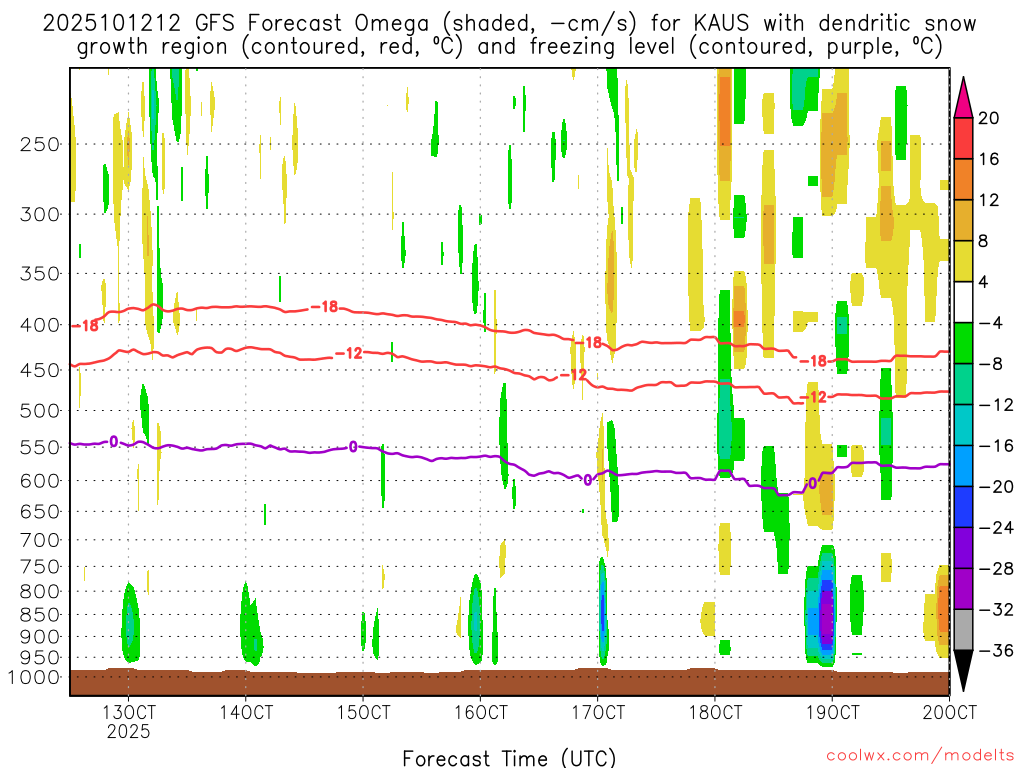Click the 600 pressure level label
The width and height of the screenshot is (1024, 768).
[40, 481]
